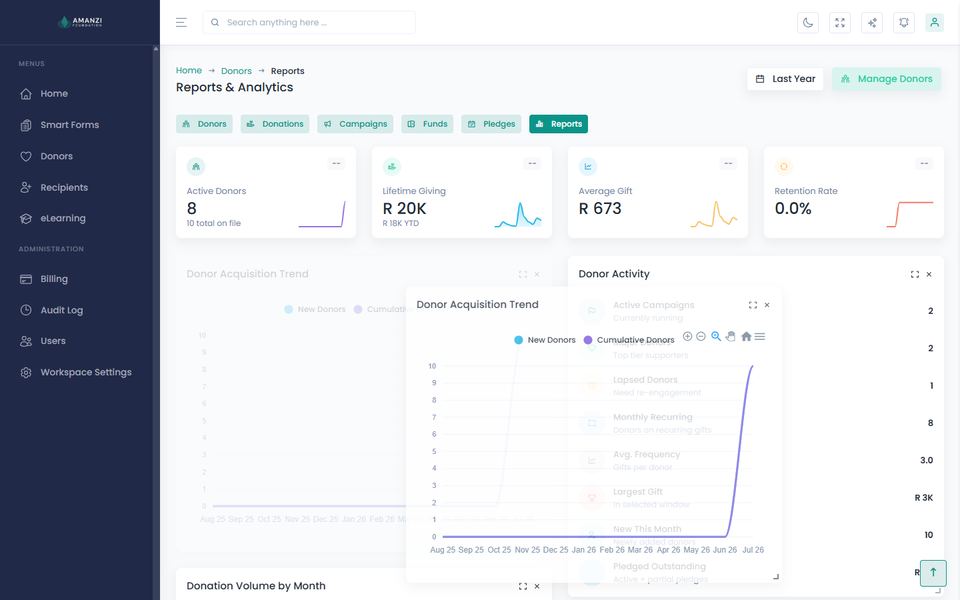Image resolution: width=960 pixels, height=600 pixels.
Task: Zoom out on the acquisition chart
Action: coord(701,336)
